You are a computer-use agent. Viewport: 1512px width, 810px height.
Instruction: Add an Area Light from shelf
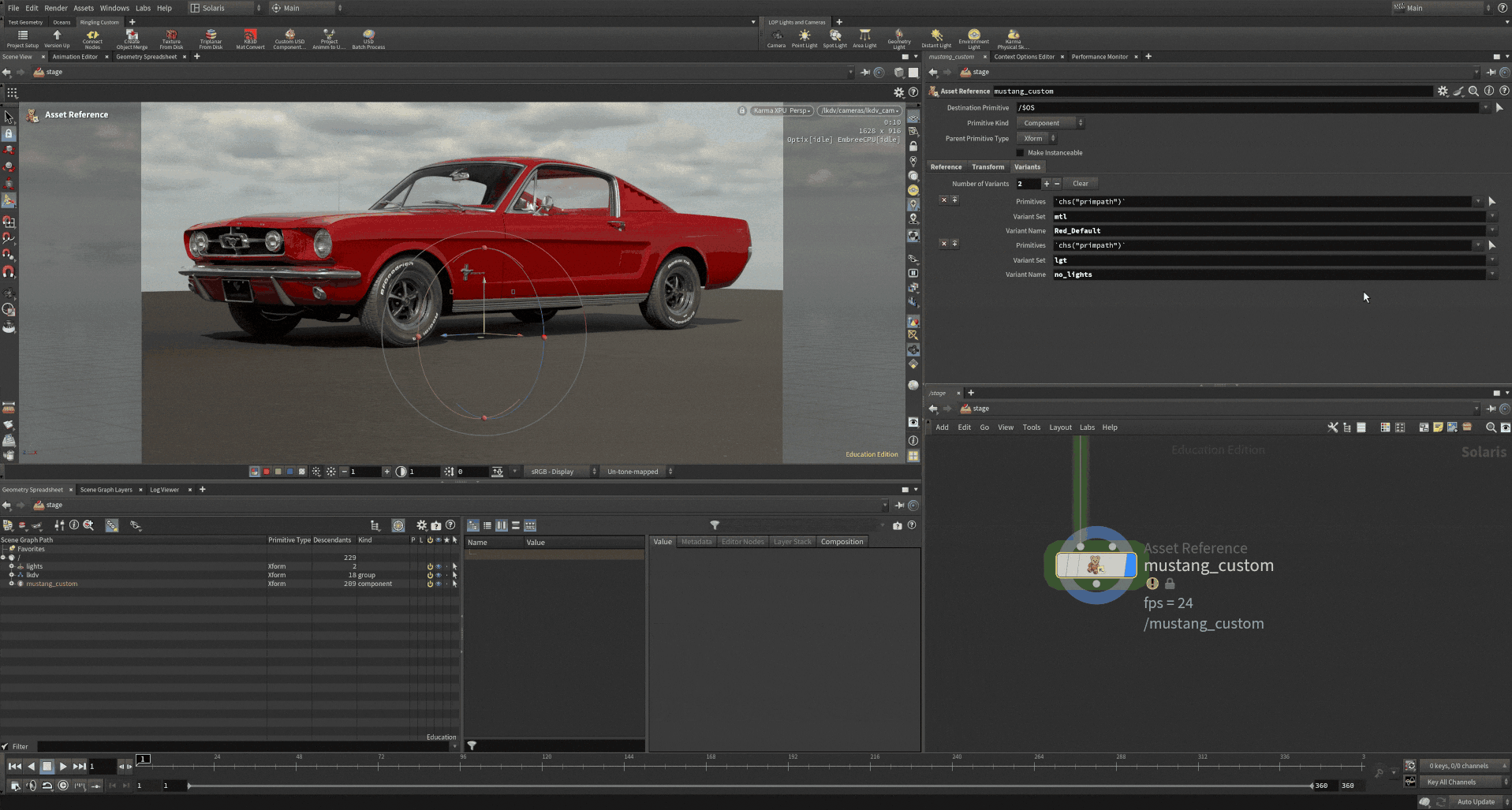(x=864, y=38)
